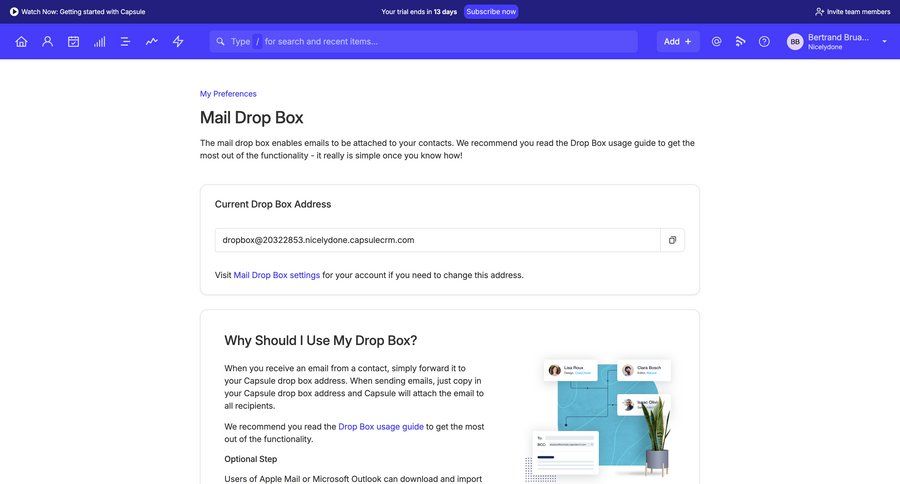Click the 'Why Should I Use My Drop Box?' heading
Viewport: 900px width, 484px height.
(320, 340)
